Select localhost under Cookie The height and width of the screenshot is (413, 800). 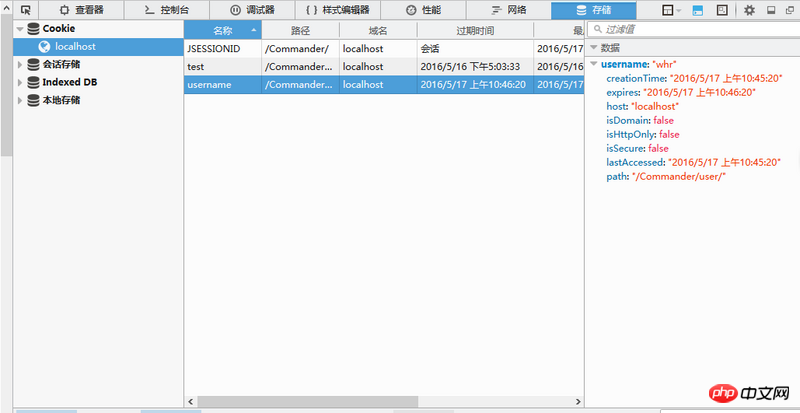[98, 46]
